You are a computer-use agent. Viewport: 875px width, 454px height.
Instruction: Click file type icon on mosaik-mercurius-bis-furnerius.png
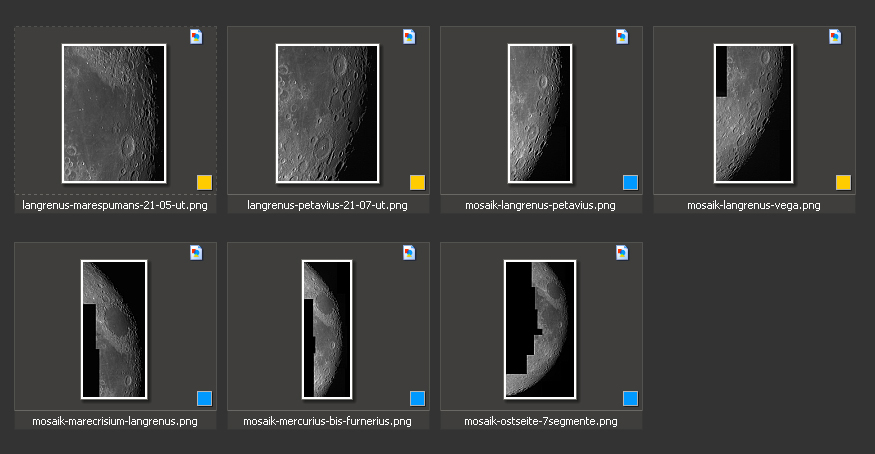coord(409,253)
